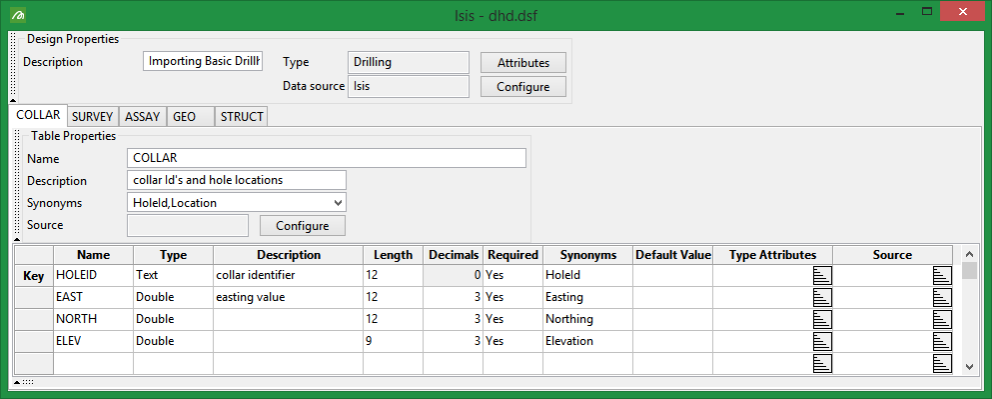The width and height of the screenshot is (992, 399).
Task: Click the Type column header
Action: [x=173, y=255]
